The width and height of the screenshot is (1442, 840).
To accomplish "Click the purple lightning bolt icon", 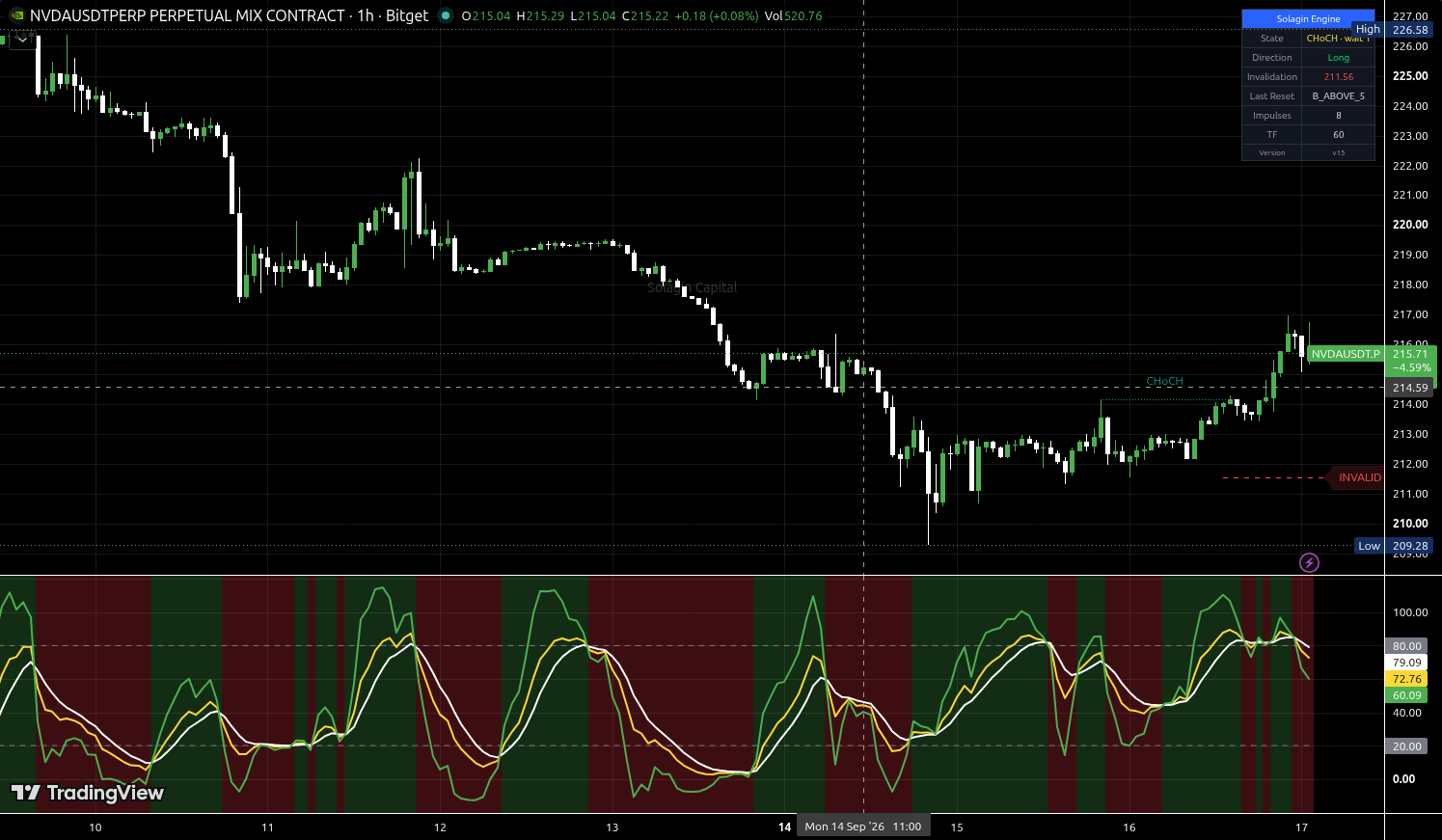I will pyautogui.click(x=1309, y=562).
